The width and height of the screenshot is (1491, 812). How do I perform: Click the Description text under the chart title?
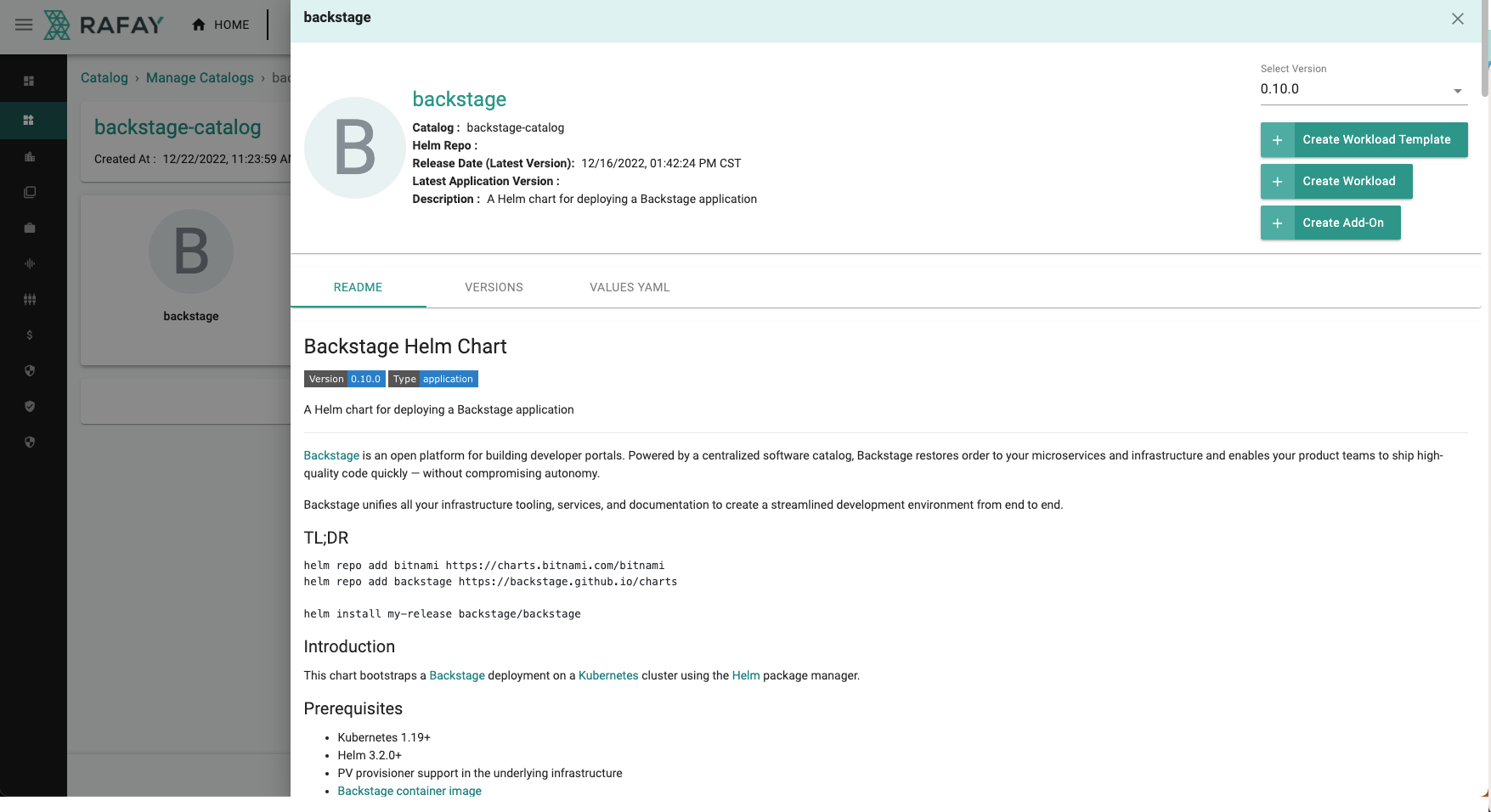click(x=622, y=199)
